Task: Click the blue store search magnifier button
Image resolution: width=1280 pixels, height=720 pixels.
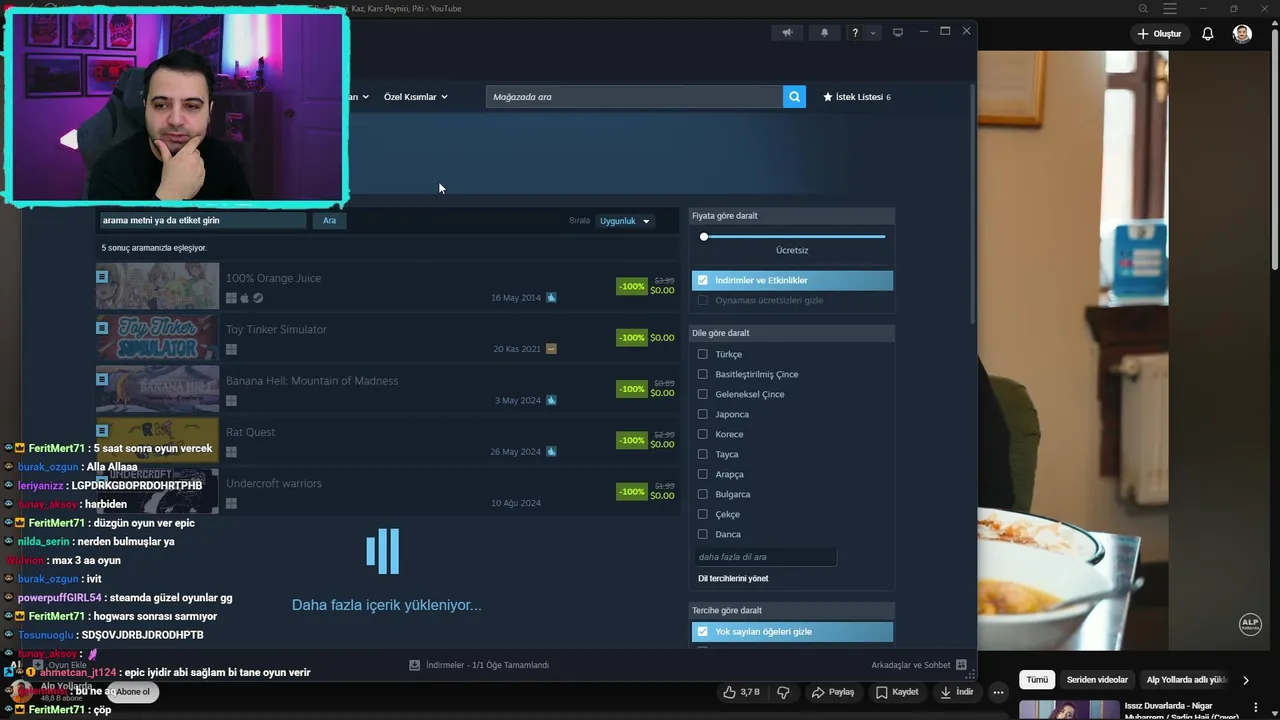Action: (x=794, y=97)
